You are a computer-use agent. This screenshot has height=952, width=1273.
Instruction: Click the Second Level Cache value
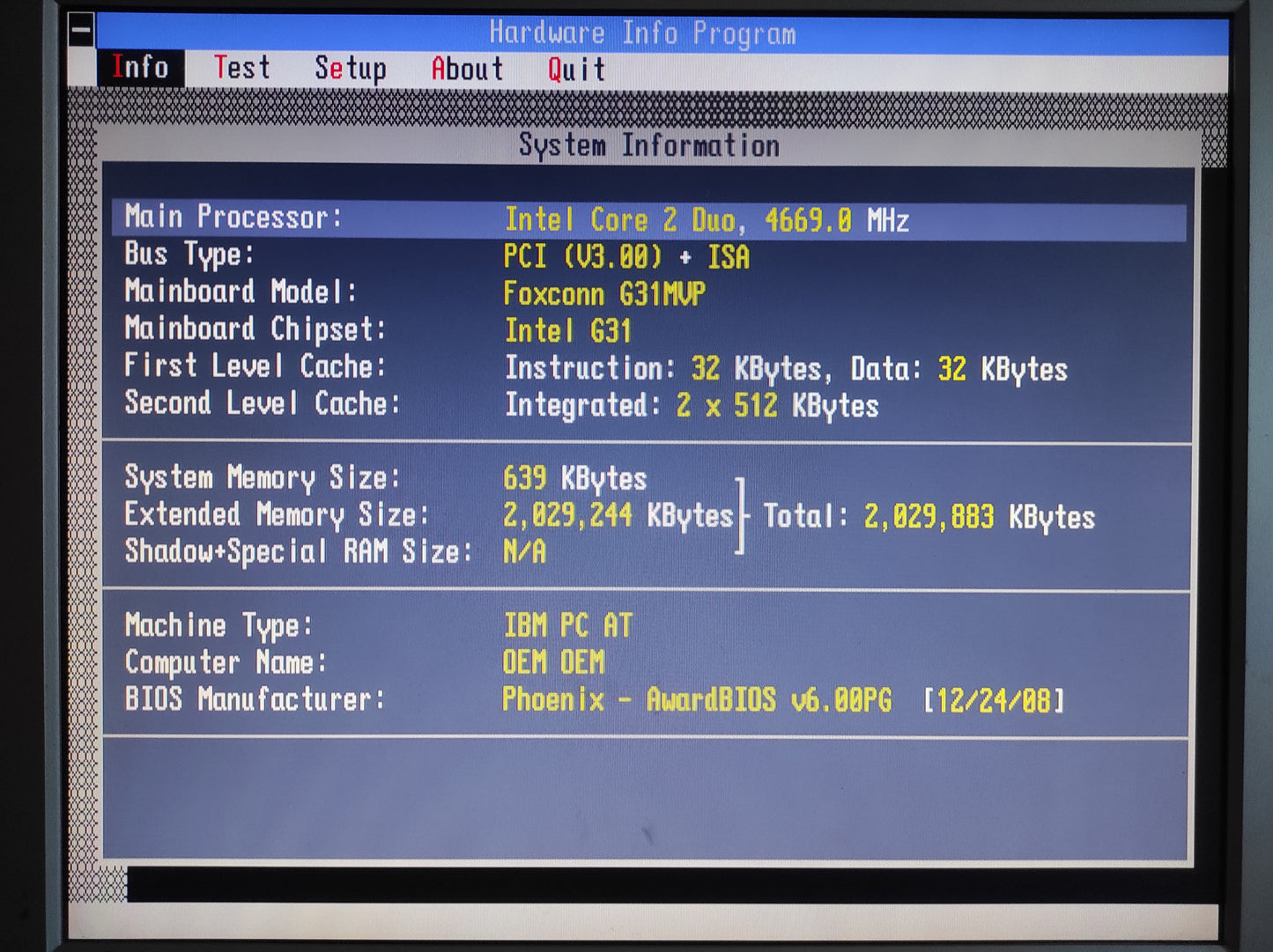click(692, 406)
